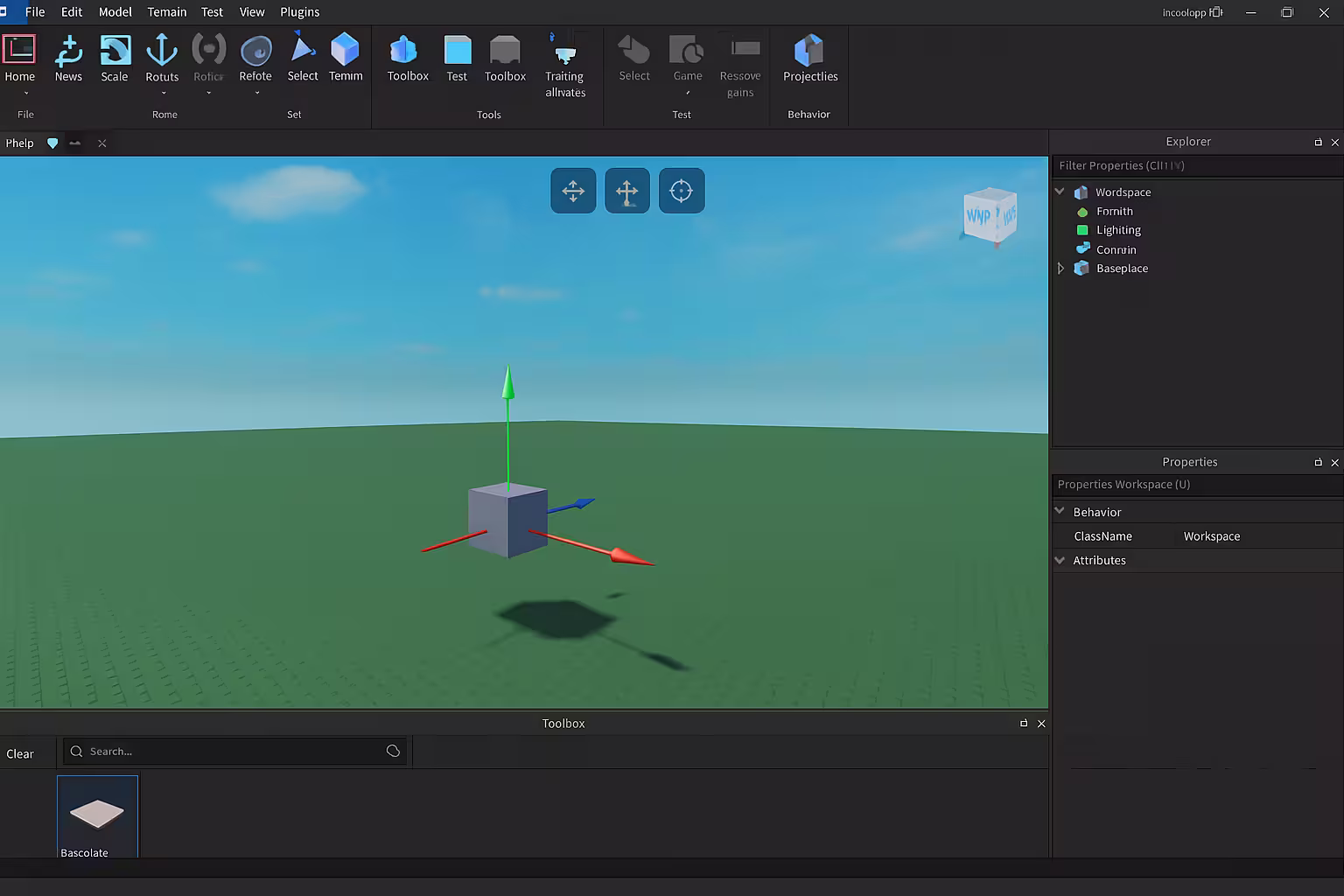1344x896 pixels.
Task: Choose the Rotuts anchor tool
Action: pyautogui.click(x=162, y=50)
